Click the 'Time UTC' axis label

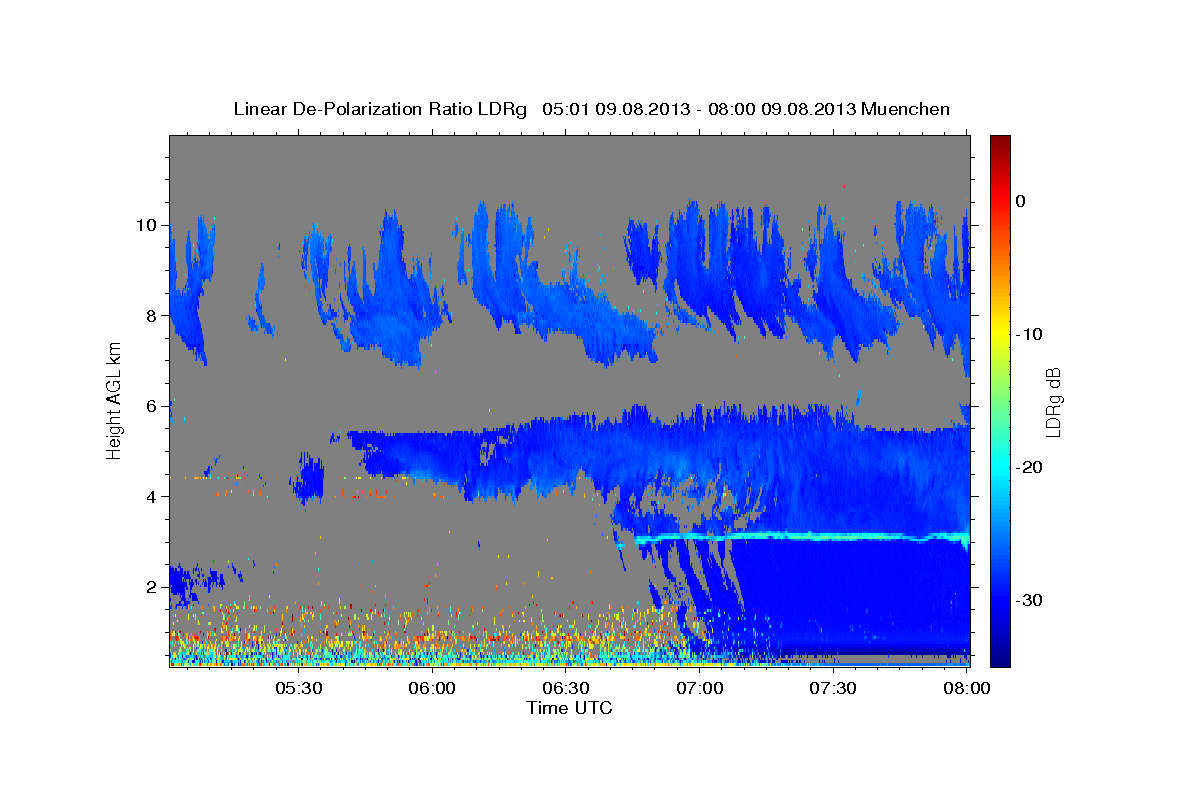click(569, 708)
